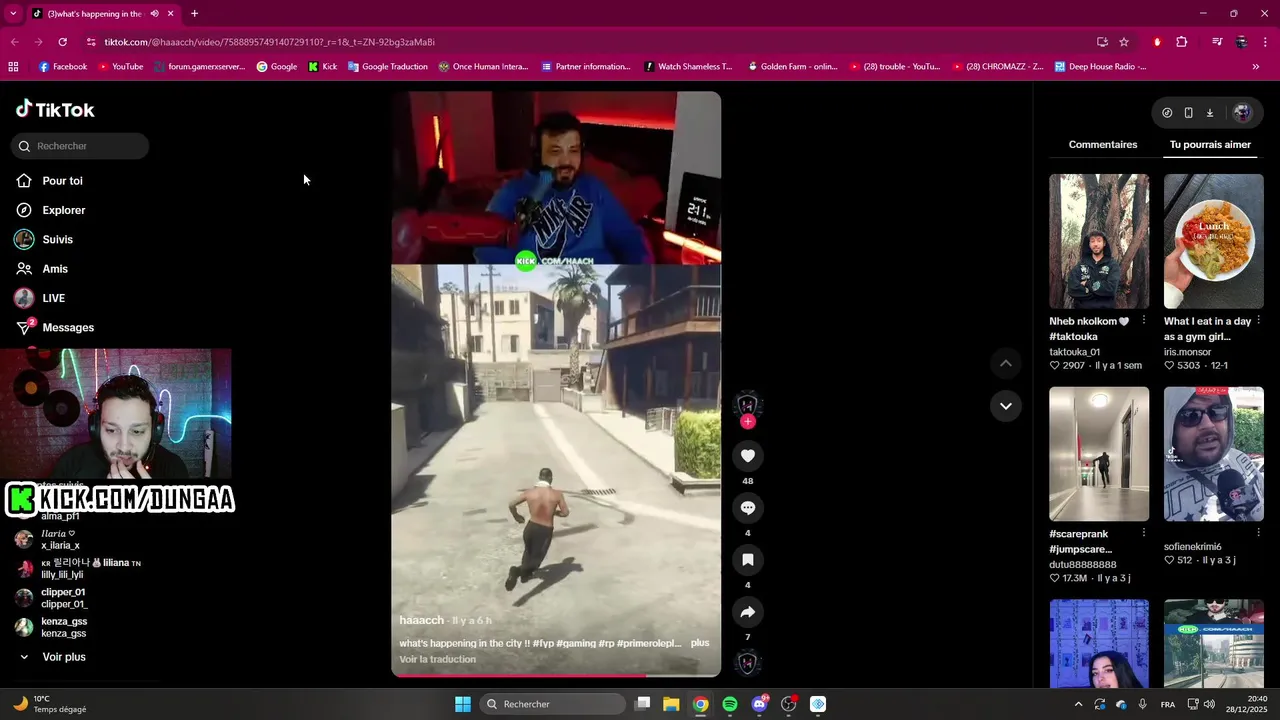Open more options for What I eat video
The image size is (1280, 720).
[x=1258, y=321]
